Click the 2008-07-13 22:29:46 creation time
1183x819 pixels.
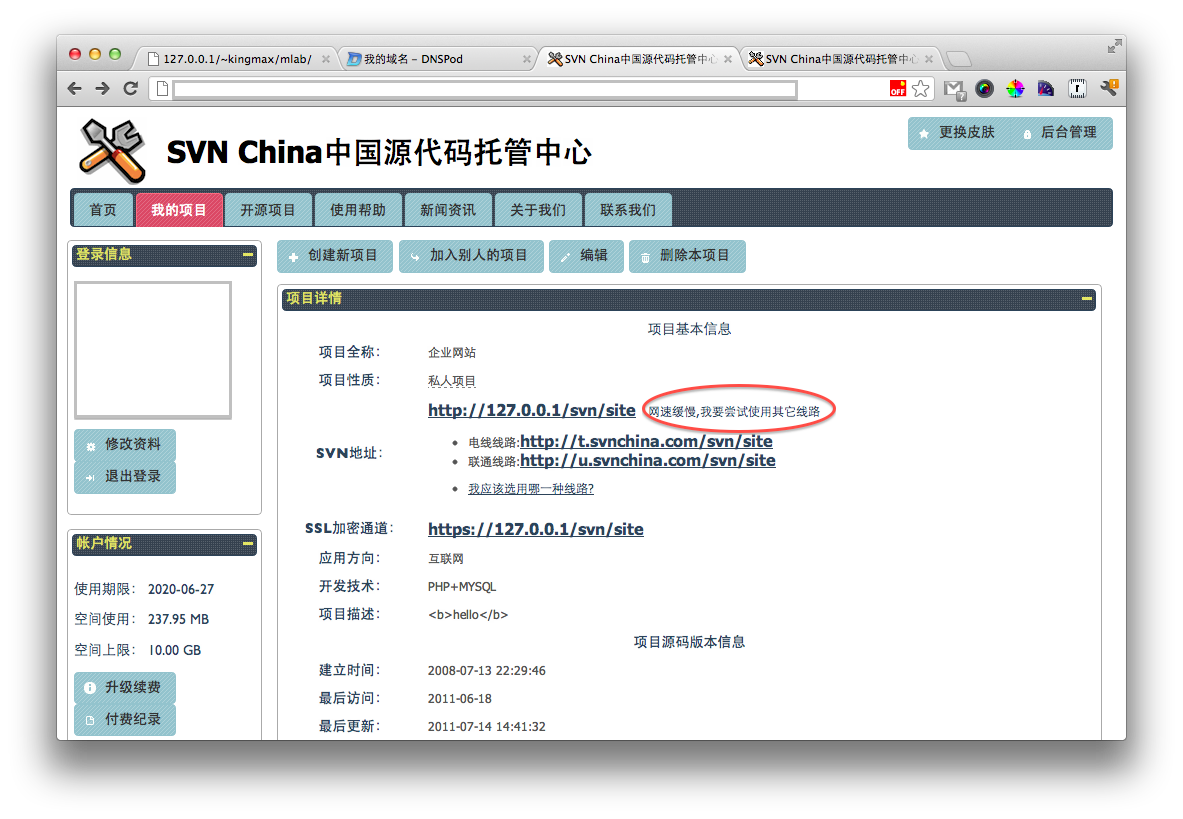coord(486,670)
